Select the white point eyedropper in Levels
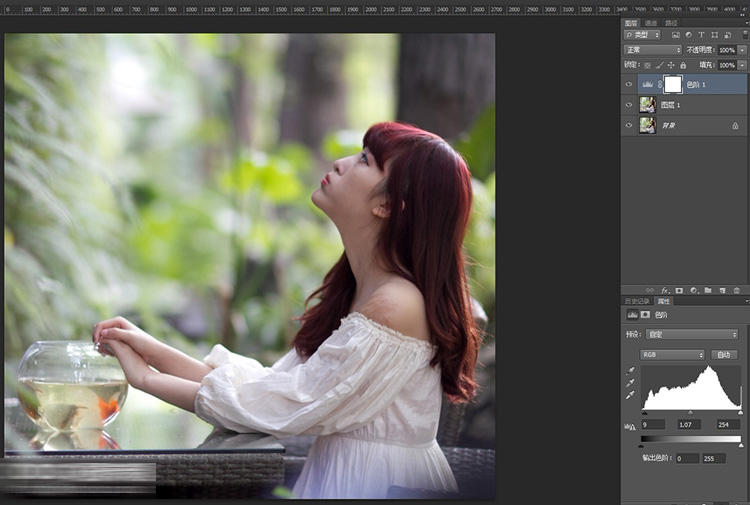 [630, 395]
